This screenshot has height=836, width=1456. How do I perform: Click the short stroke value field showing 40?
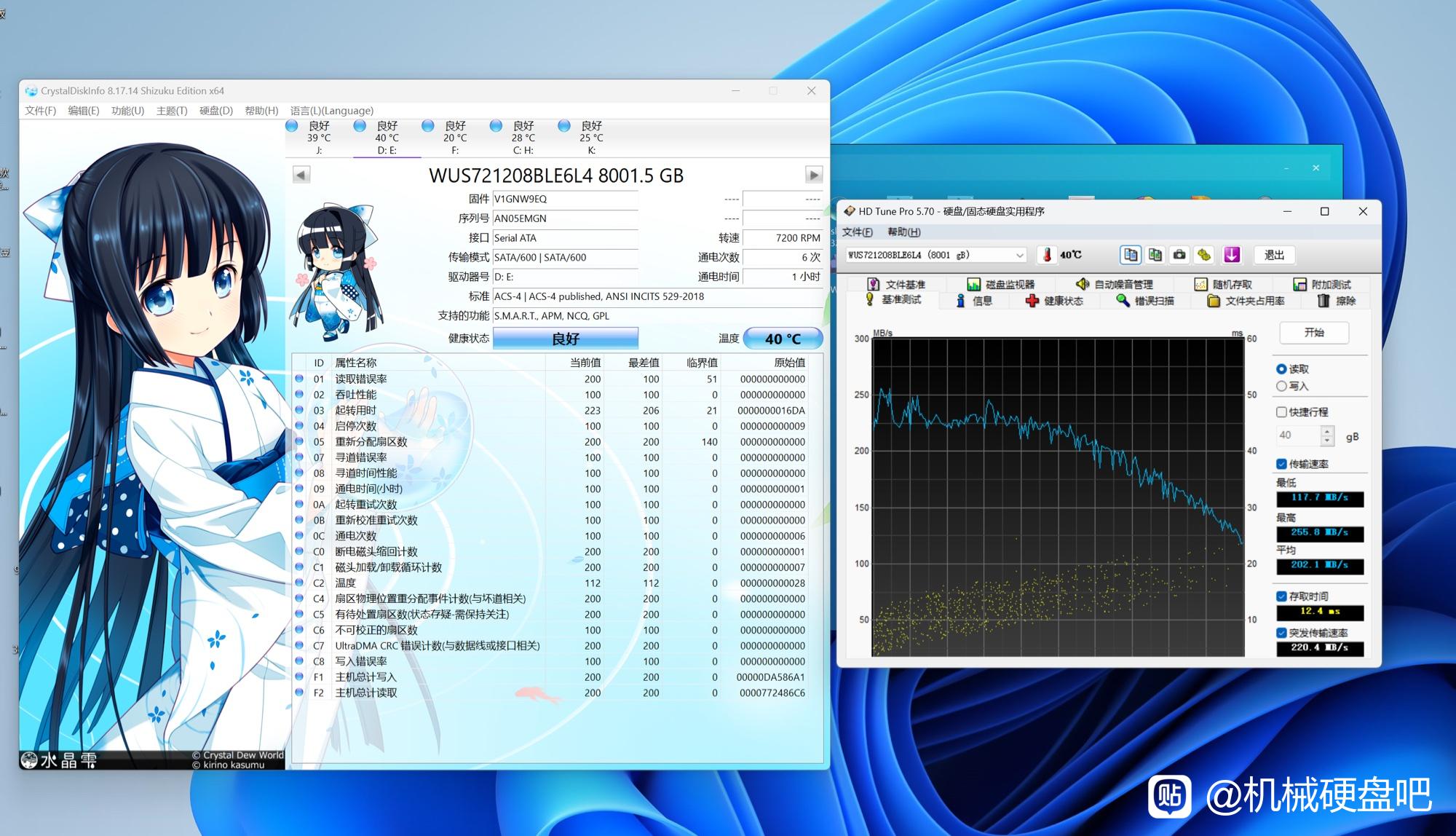tap(1297, 435)
